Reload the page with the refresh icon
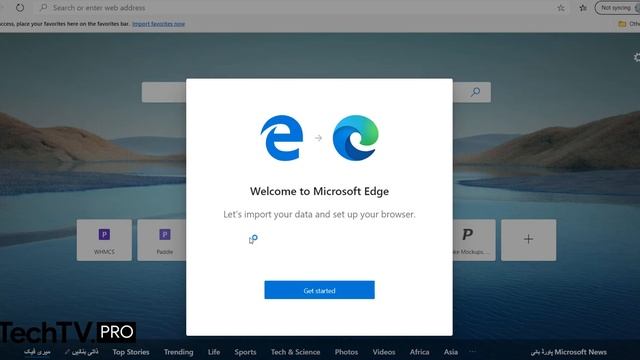 [20, 7]
